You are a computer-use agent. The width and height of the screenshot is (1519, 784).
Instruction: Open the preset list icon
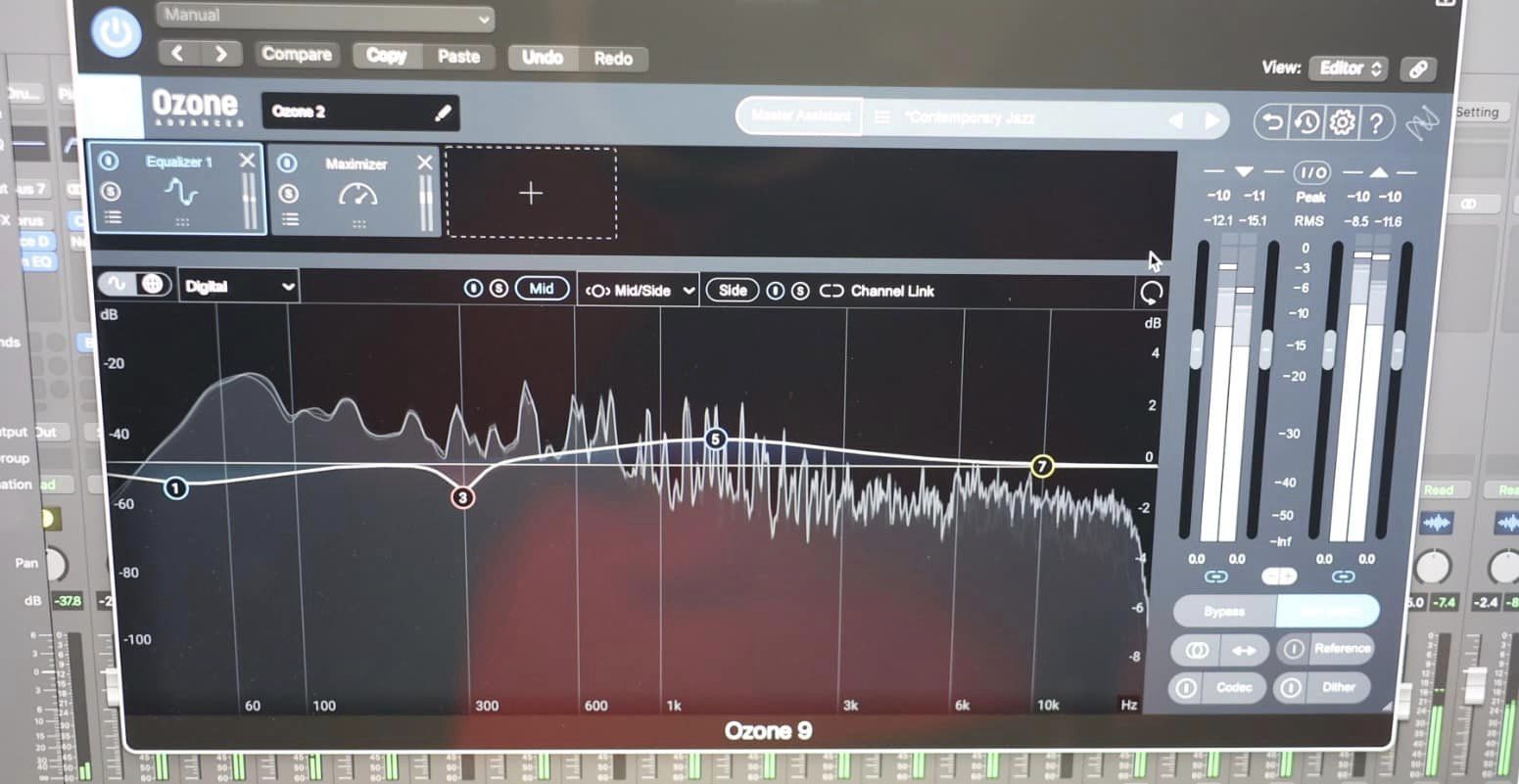882,117
